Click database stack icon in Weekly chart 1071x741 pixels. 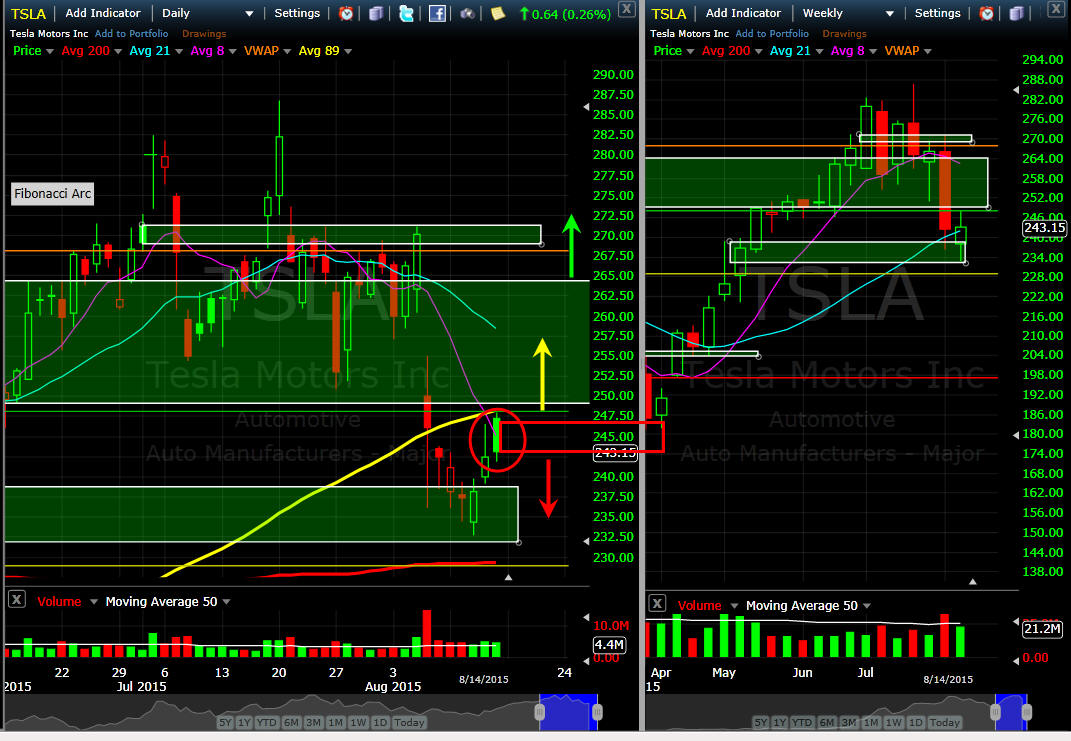coord(1016,13)
